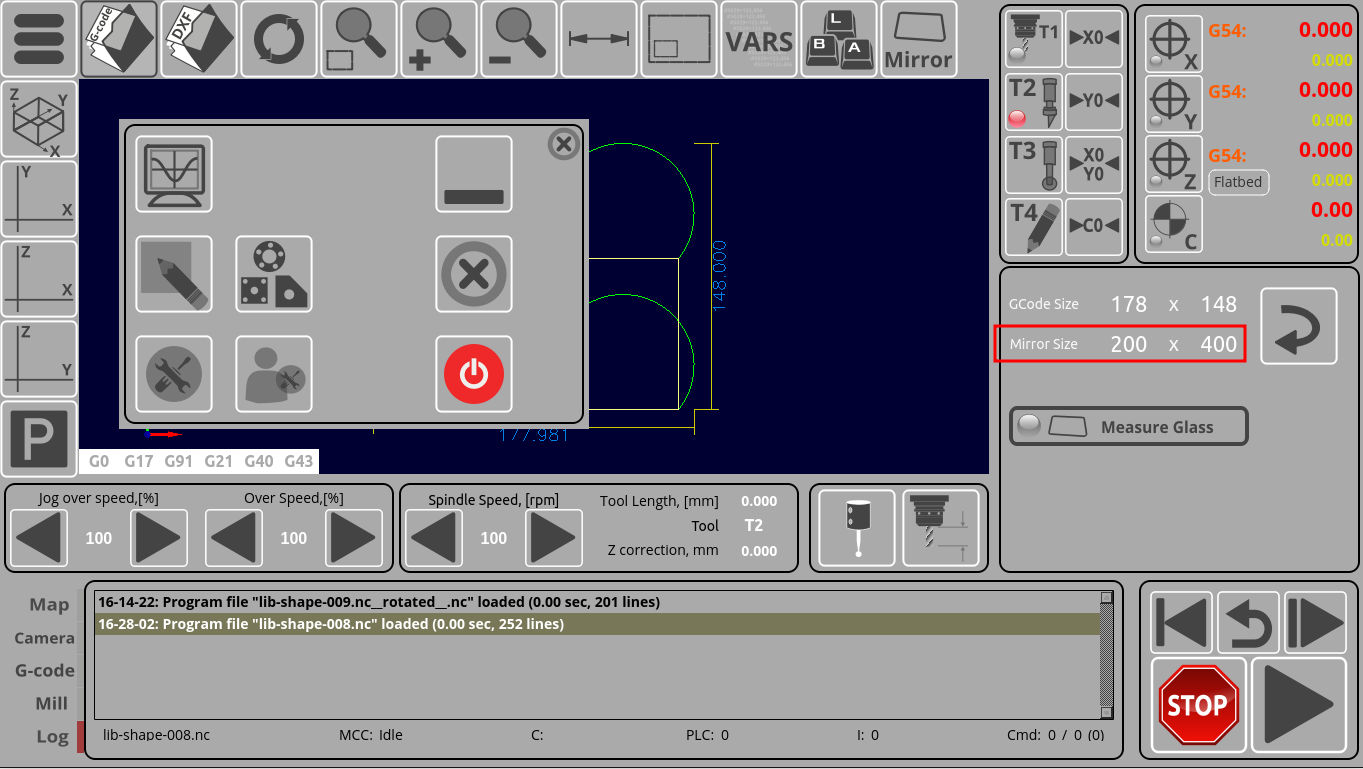Click the red power shutdown icon

pyautogui.click(x=474, y=374)
